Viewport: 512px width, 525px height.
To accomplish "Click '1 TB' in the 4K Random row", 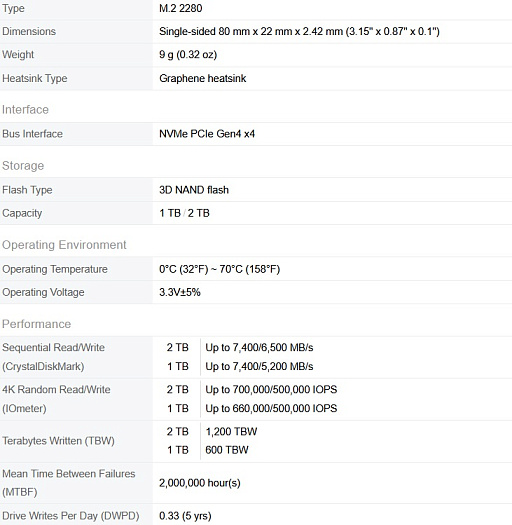I will pyautogui.click(x=177, y=408).
